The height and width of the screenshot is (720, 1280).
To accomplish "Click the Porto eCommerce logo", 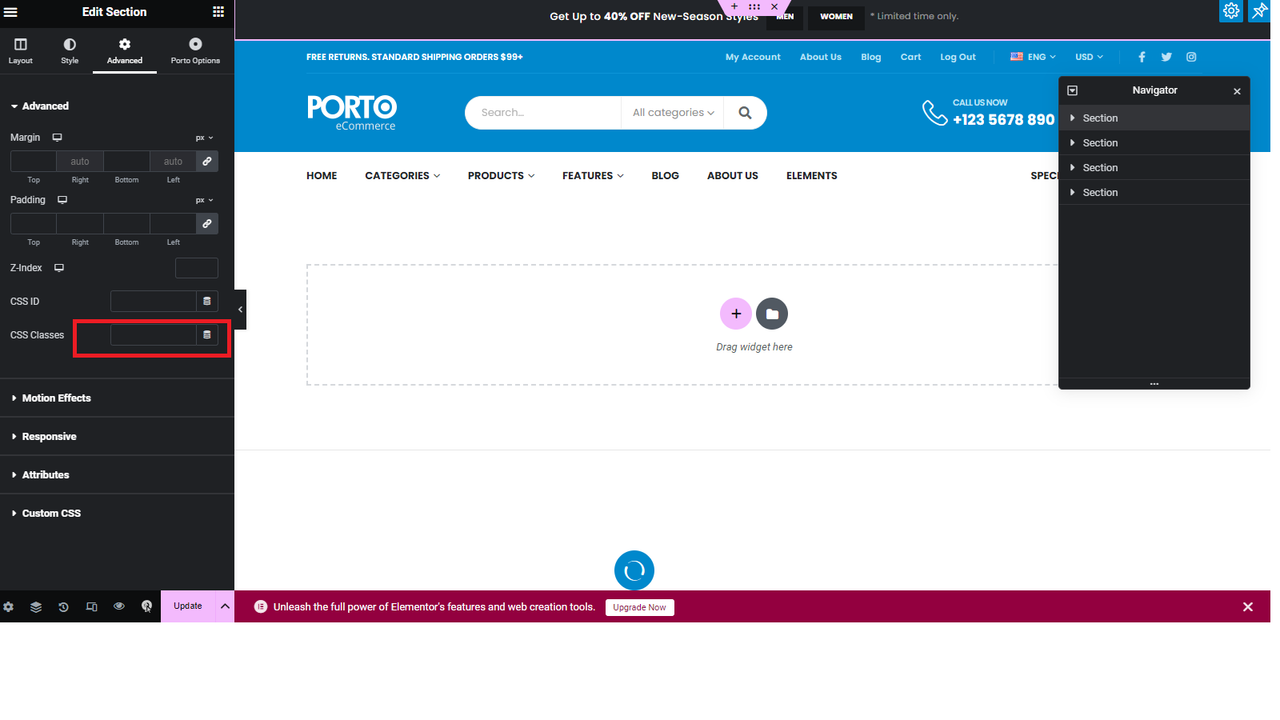I will tap(352, 112).
